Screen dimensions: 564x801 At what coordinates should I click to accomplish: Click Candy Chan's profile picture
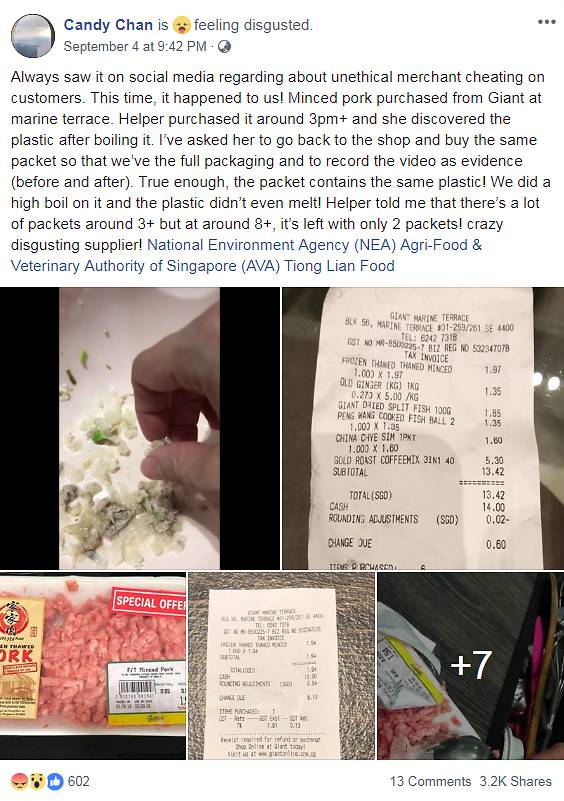coord(33,36)
